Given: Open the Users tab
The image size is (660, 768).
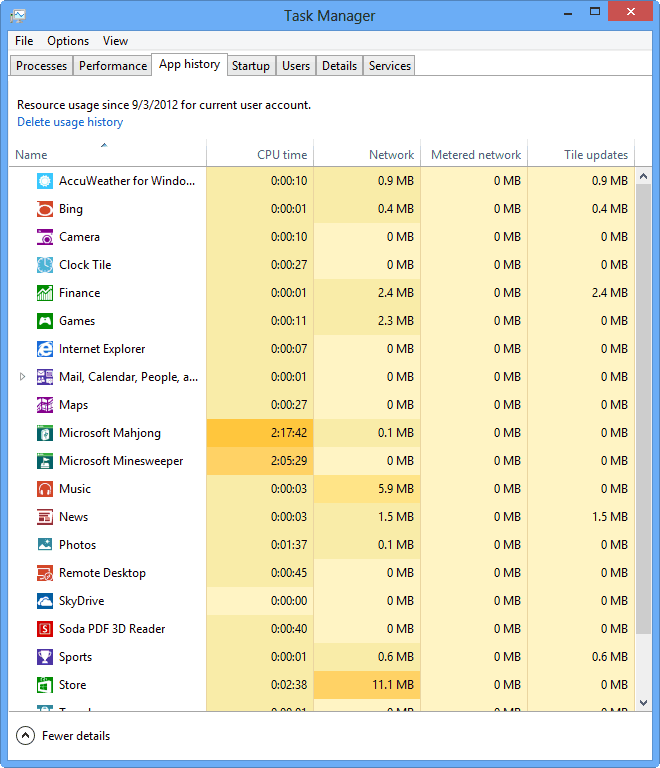Looking at the screenshot, I should (296, 66).
